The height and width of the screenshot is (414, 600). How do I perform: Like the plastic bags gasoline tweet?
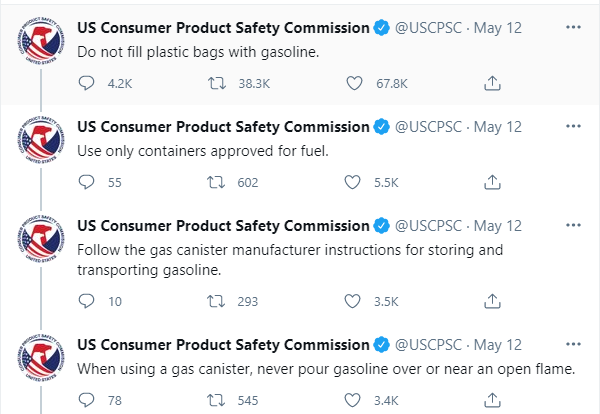352,83
